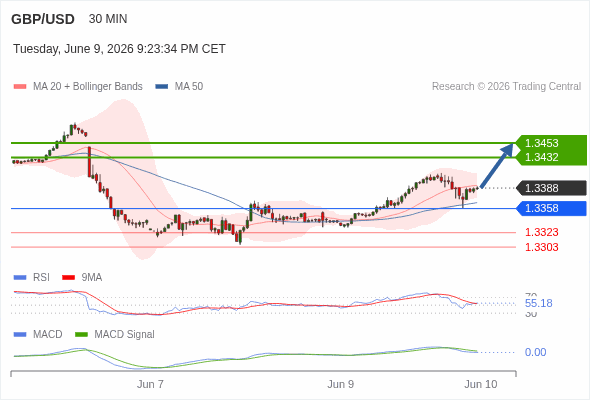Viewport: 590px width, 400px height.
Task: Click the MACD Signal green legend marker
Action: [81, 335]
